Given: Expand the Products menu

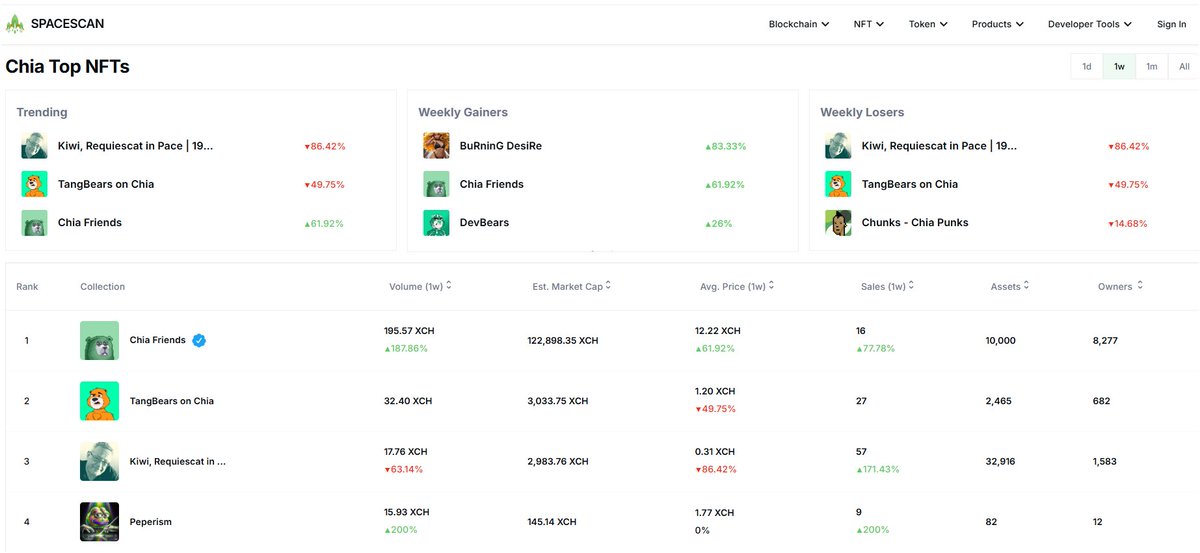Looking at the screenshot, I should [997, 24].
